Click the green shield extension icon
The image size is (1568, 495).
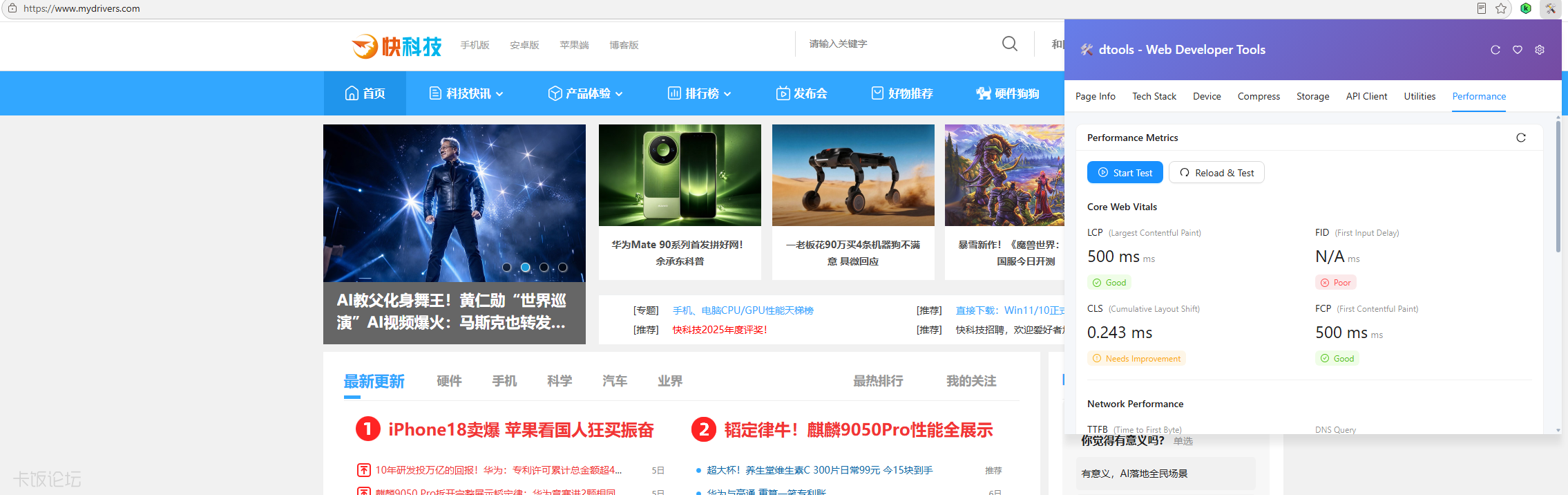click(1526, 8)
